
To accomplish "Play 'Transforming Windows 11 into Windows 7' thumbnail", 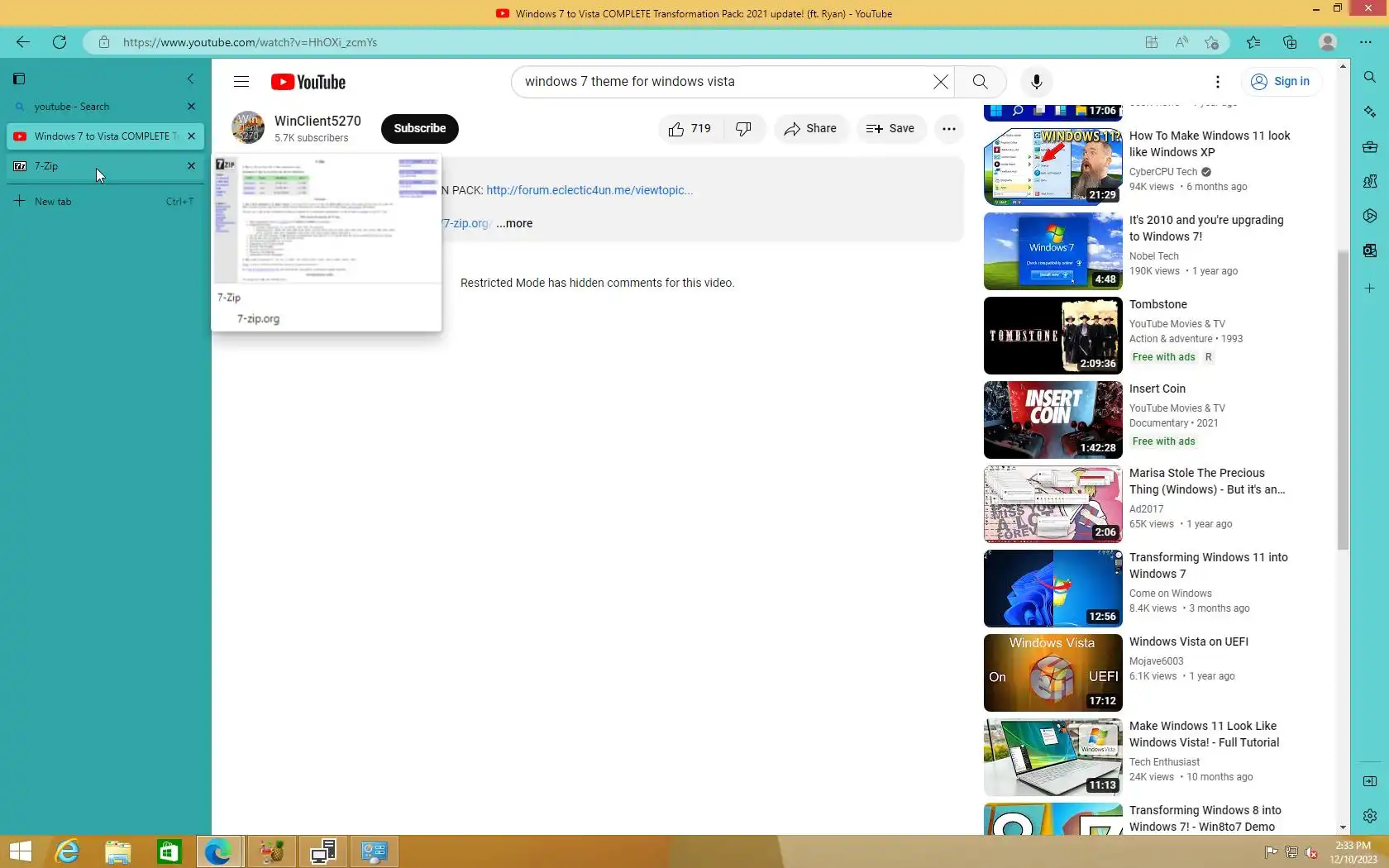I will (1053, 589).
